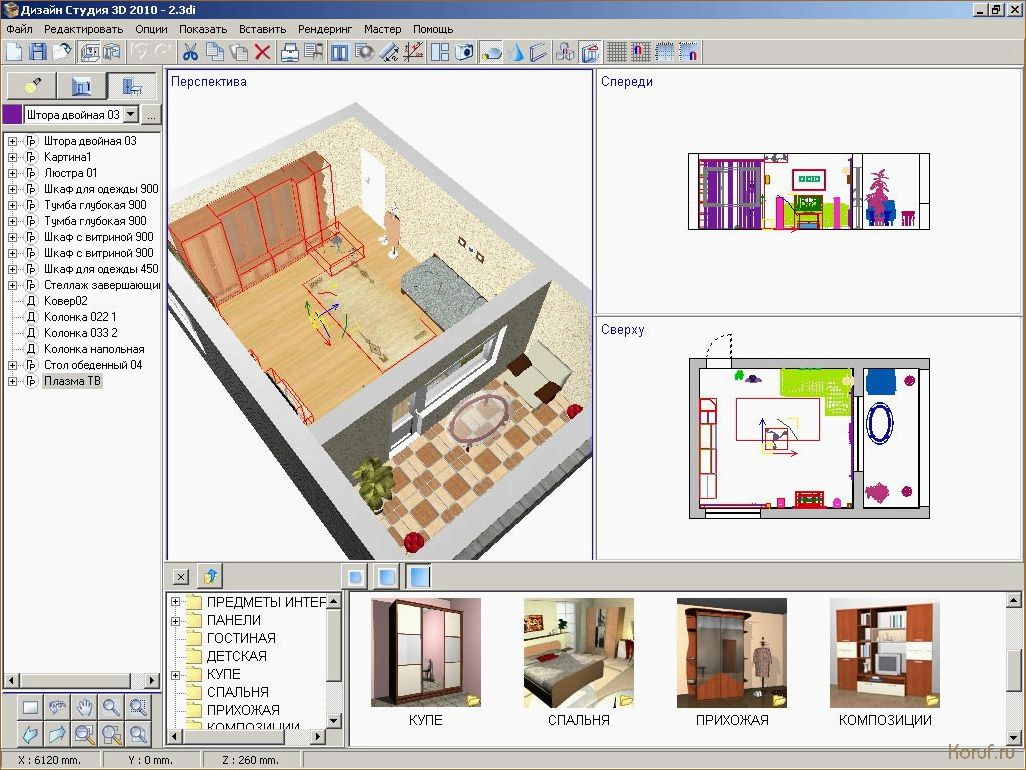This screenshot has height=770, width=1026.
Task: Open the sphere render icon
Action: click(364, 52)
